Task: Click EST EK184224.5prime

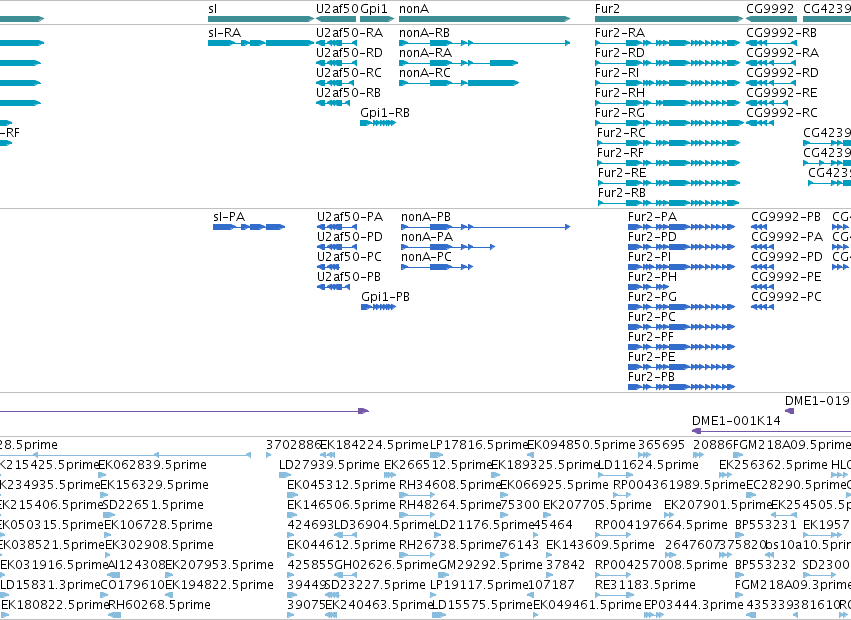Action: coord(374,445)
